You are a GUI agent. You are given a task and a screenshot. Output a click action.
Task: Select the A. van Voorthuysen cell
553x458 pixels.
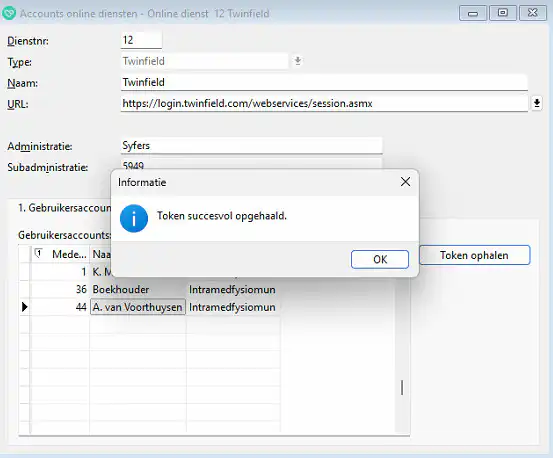[138, 307]
